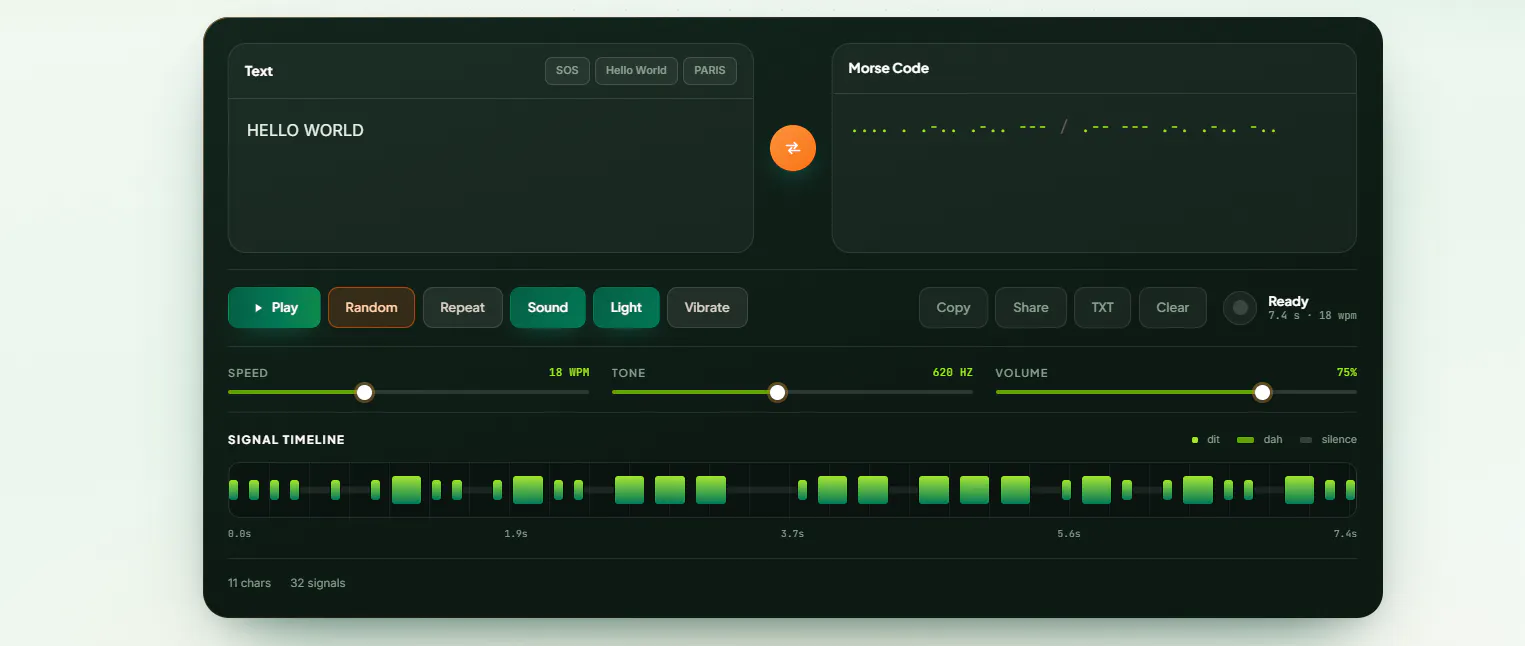Click the 1.9s timeline label

(x=516, y=534)
